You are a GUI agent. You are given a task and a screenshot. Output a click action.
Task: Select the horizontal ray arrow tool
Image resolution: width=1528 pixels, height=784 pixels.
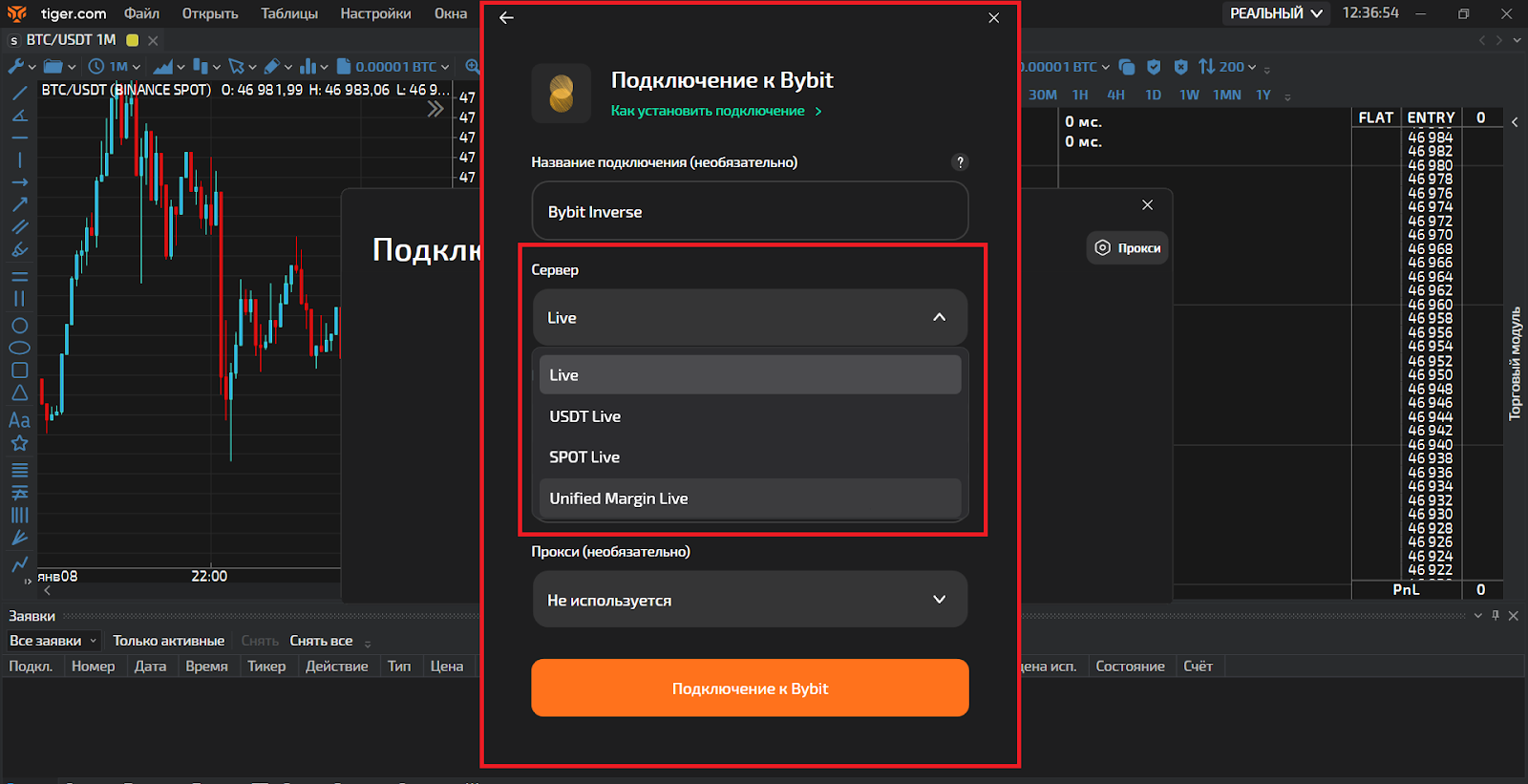[x=19, y=182]
